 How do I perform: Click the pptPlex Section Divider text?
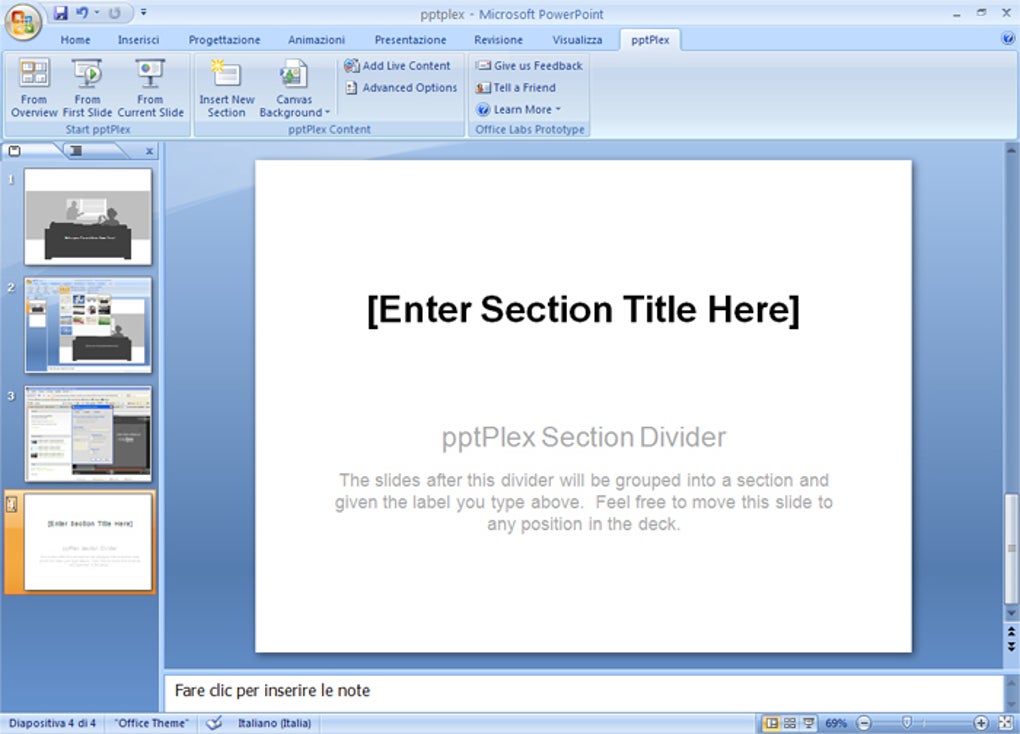click(584, 437)
